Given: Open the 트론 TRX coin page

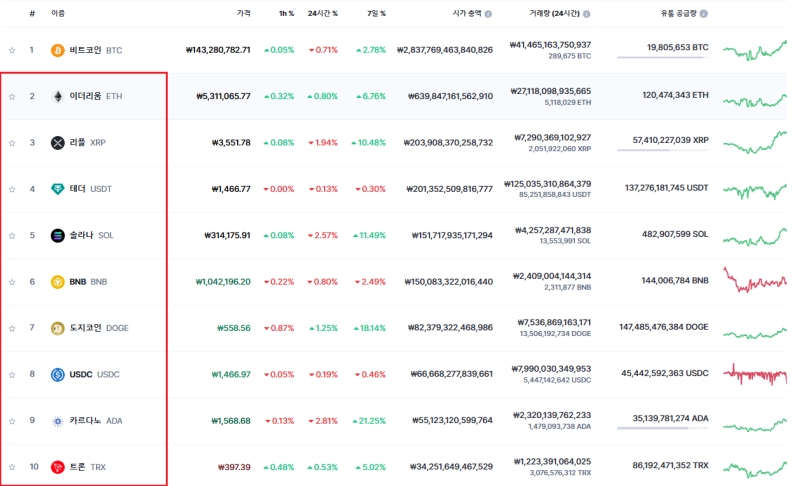Looking at the screenshot, I should click(87, 467).
